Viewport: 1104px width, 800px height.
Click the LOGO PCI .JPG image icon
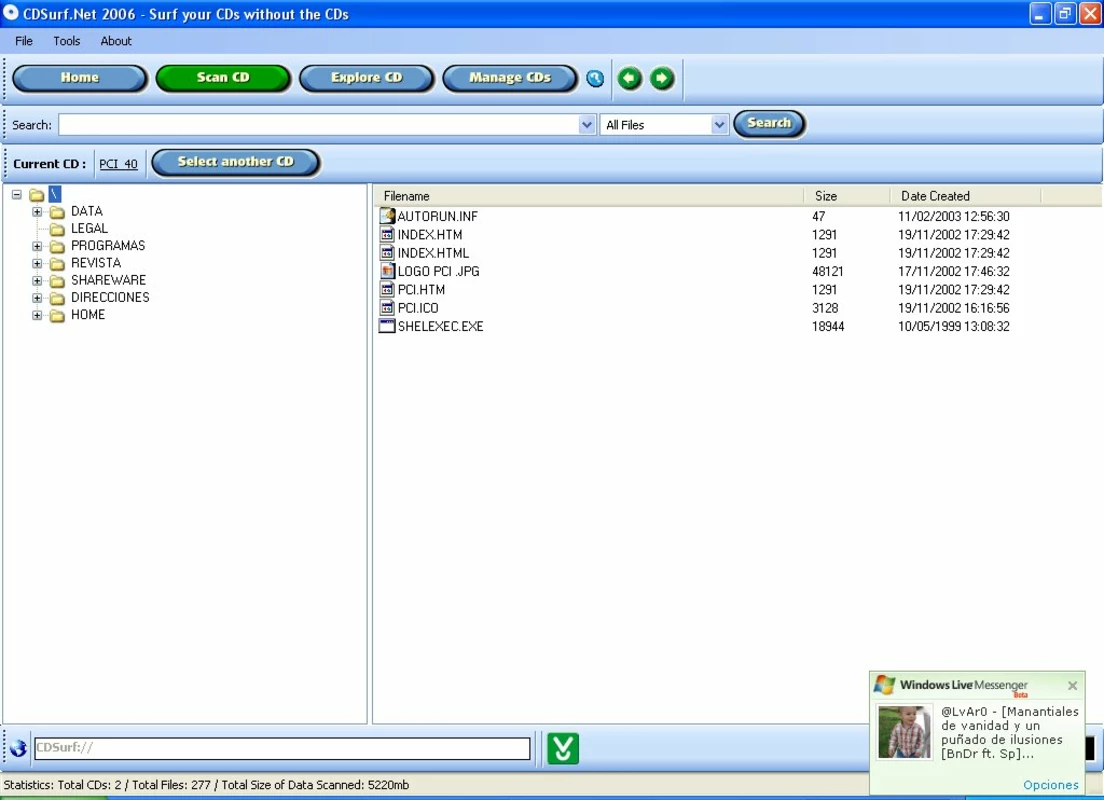(x=387, y=270)
